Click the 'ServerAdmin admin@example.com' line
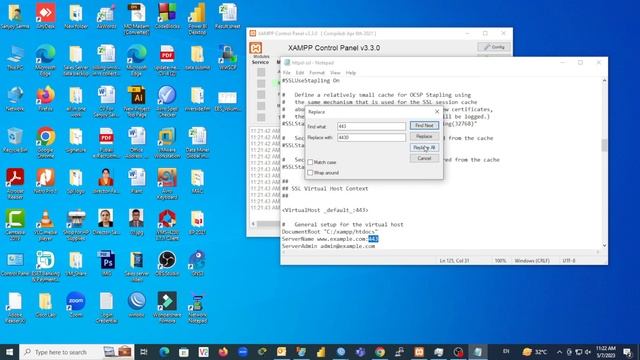640x360 pixels. [328, 246]
